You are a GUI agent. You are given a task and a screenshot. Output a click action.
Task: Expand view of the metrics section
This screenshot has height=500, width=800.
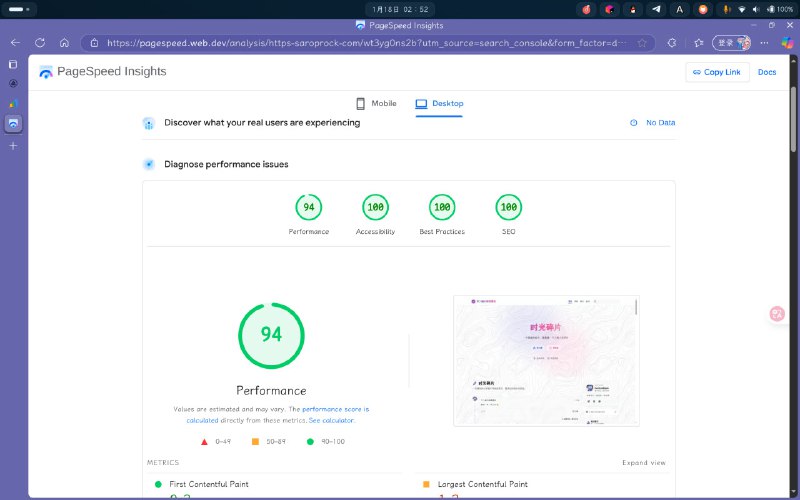coord(643,463)
